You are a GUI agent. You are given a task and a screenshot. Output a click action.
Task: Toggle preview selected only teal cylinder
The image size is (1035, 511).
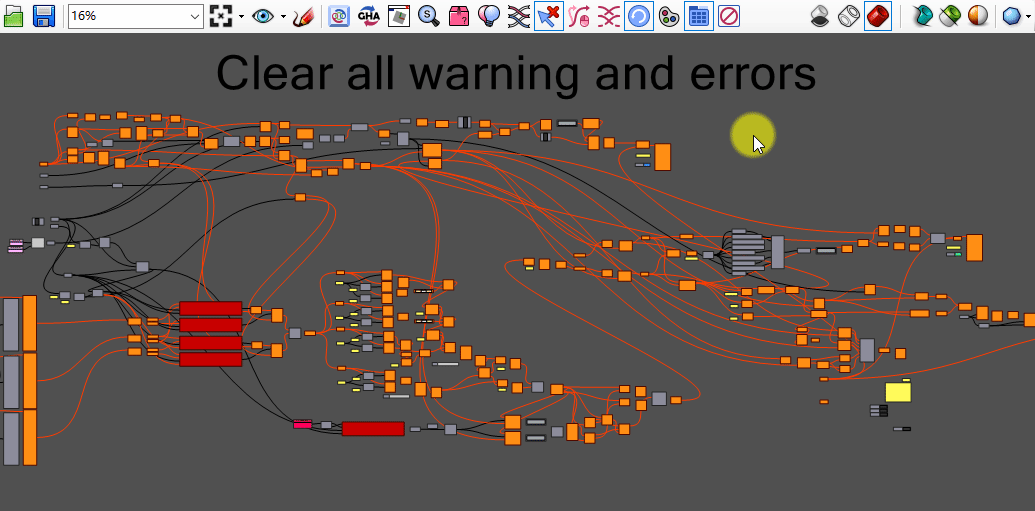pyautogui.click(x=923, y=16)
